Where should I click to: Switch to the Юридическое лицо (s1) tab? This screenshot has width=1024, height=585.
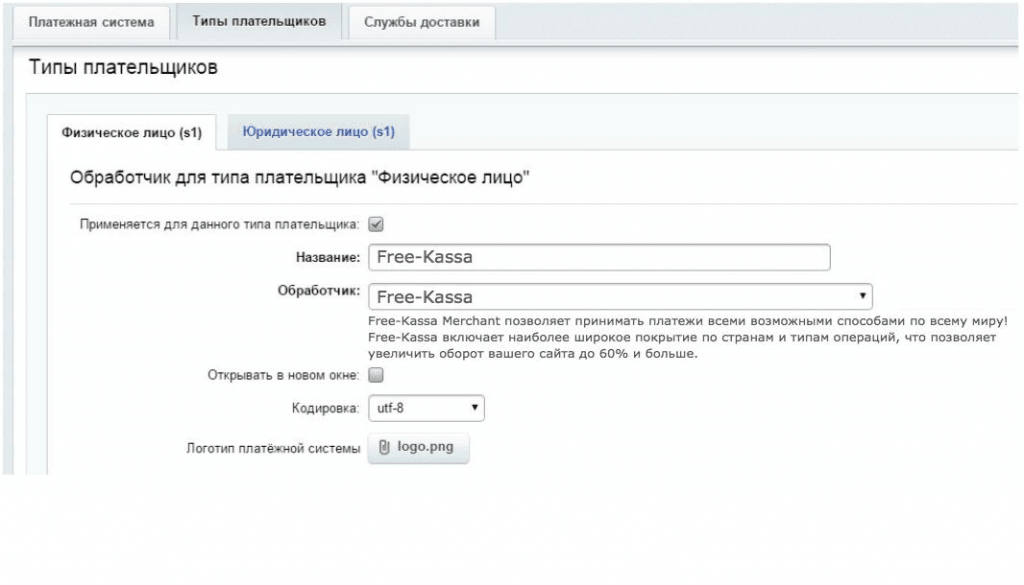click(x=319, y=132)
